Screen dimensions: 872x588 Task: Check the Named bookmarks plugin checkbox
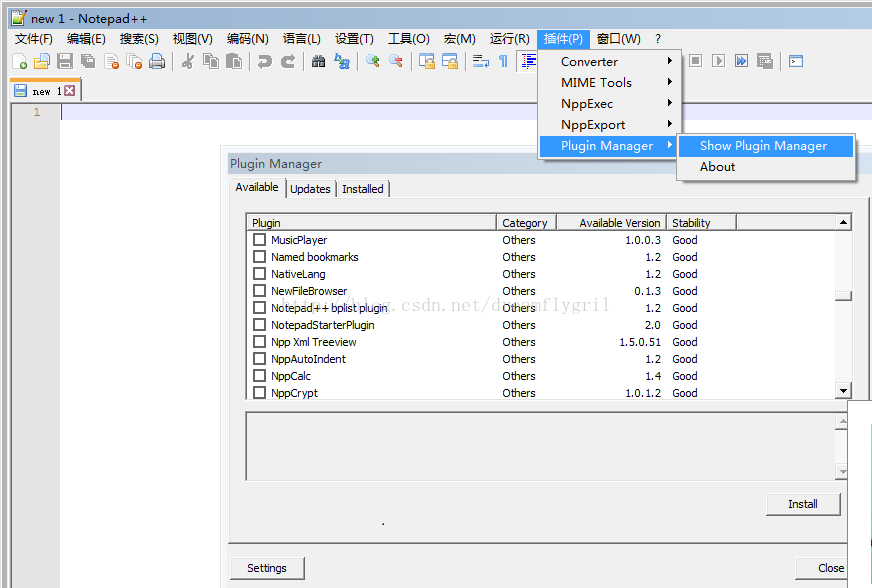click(259, 256)
